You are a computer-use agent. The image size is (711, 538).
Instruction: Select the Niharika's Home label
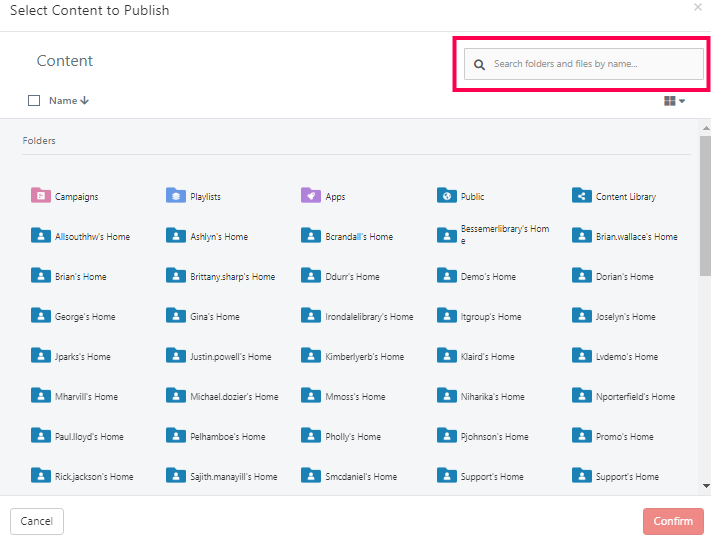(x=492, y=396)
